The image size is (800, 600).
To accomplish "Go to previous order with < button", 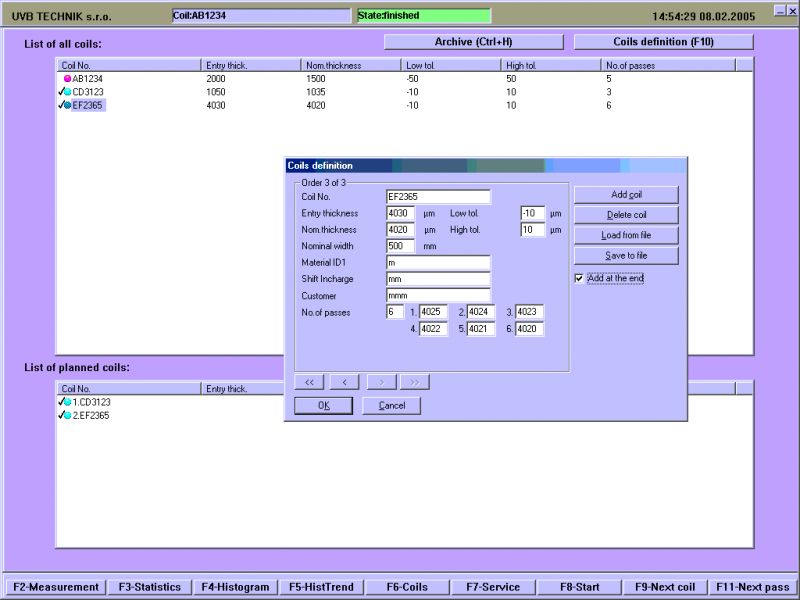I will pyautogui.click(x=344, y=381).
